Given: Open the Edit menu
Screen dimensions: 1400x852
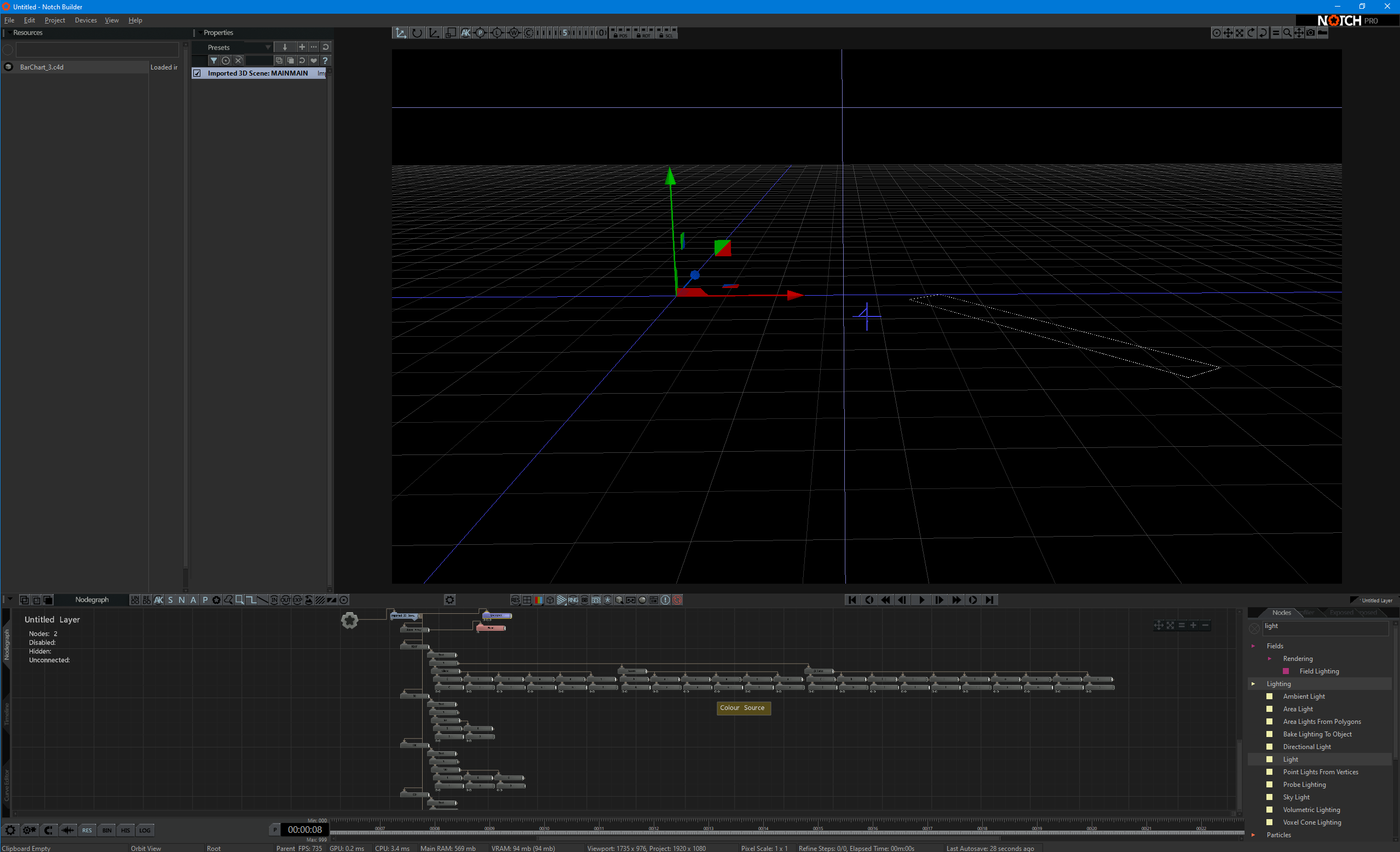Looking at the screenshot, I should [x=30, y=20].
